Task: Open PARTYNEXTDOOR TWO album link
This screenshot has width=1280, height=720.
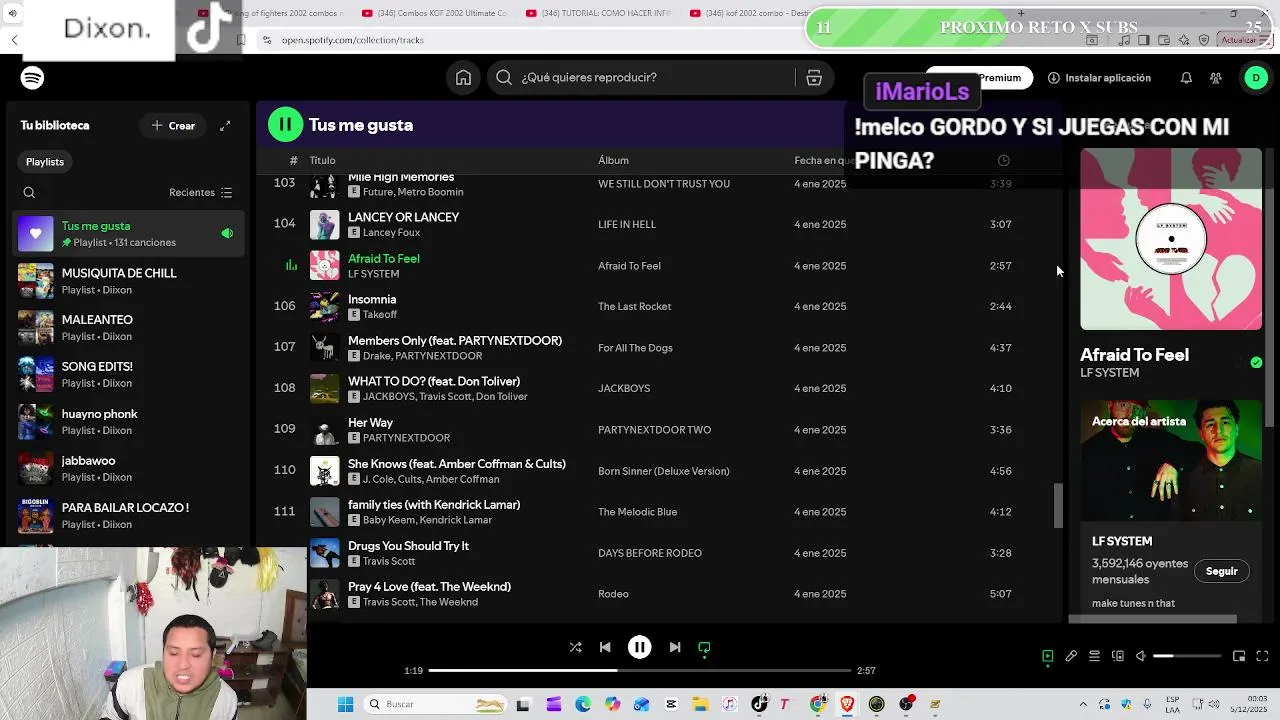Action: pyautogui.click(x=654, y=430)
